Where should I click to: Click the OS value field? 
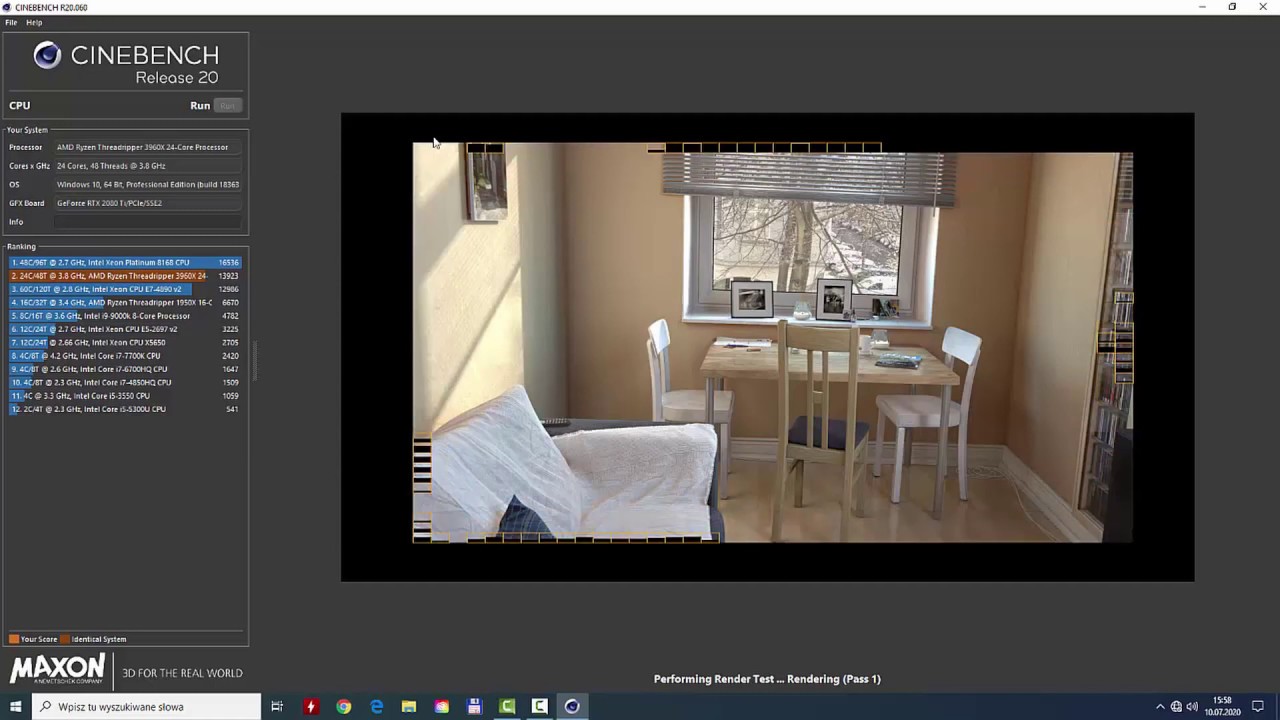click(148, 185)
